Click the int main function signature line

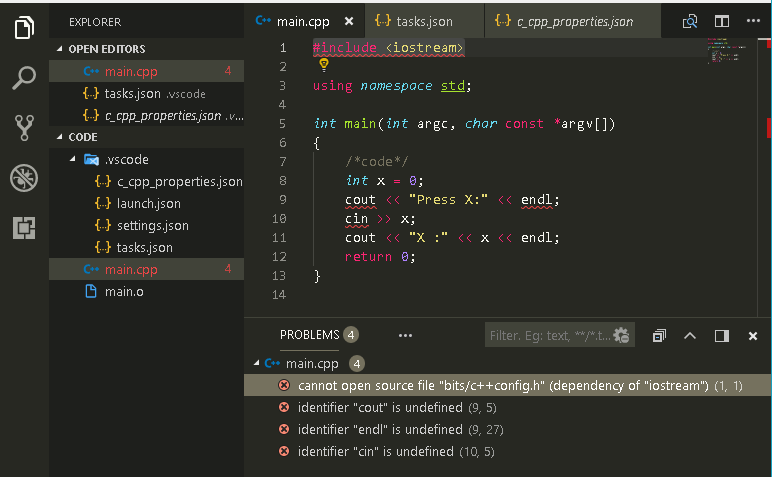coord(464,124)
